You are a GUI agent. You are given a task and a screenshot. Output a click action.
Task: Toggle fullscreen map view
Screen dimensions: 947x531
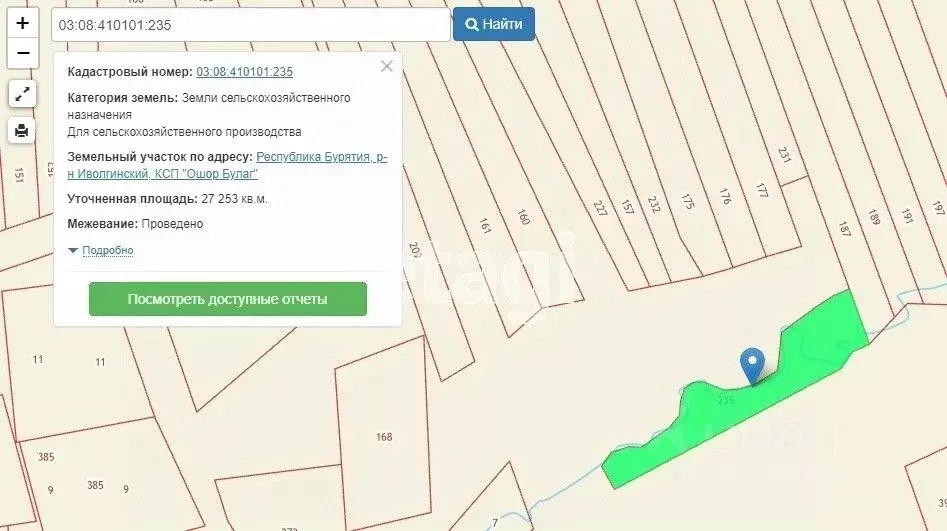coord(22,94)
